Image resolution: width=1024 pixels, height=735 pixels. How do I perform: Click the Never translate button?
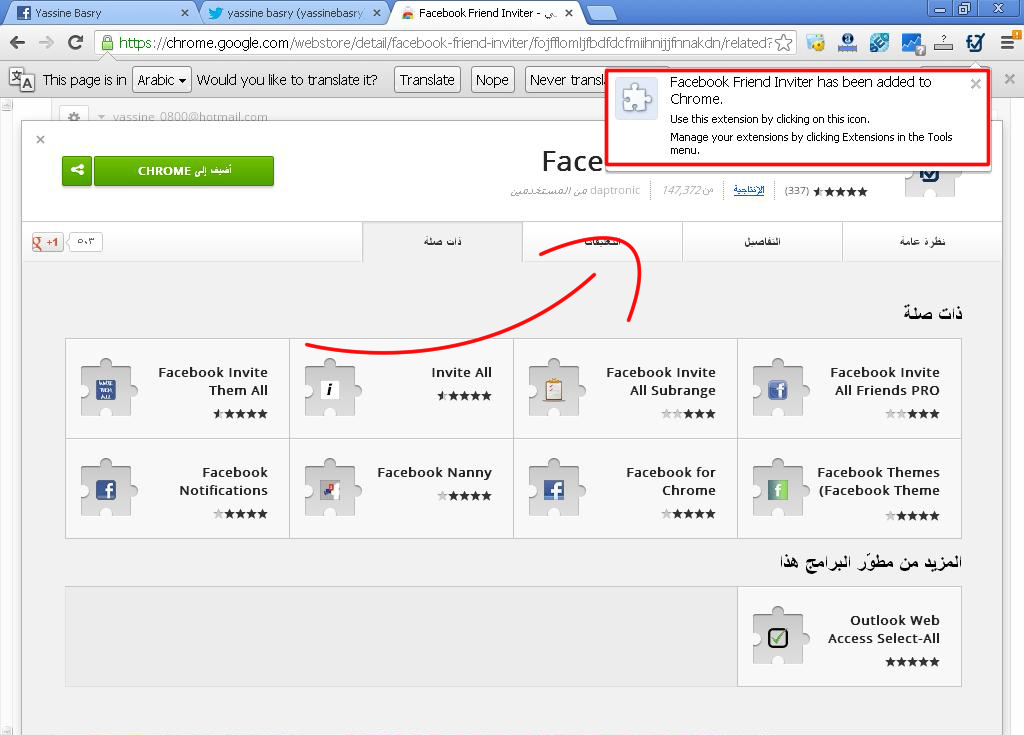coord(566,80)
